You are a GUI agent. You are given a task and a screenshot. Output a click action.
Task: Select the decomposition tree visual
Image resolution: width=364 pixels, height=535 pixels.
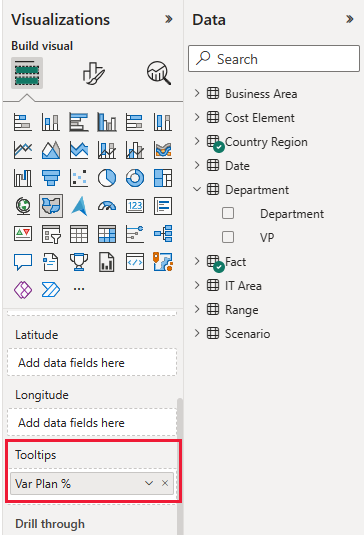click(163, 234)
